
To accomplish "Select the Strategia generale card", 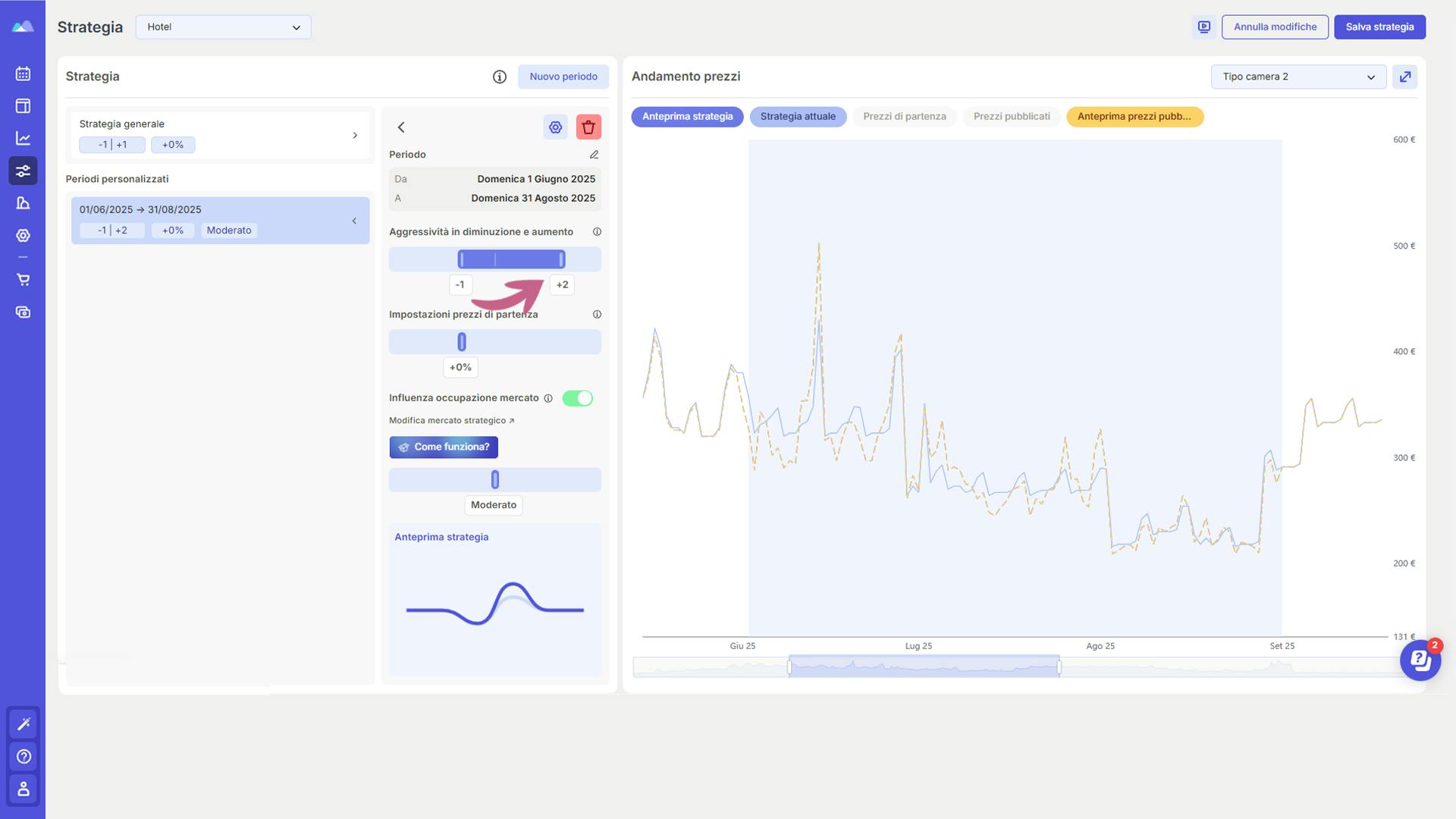I will pos(220,136).
